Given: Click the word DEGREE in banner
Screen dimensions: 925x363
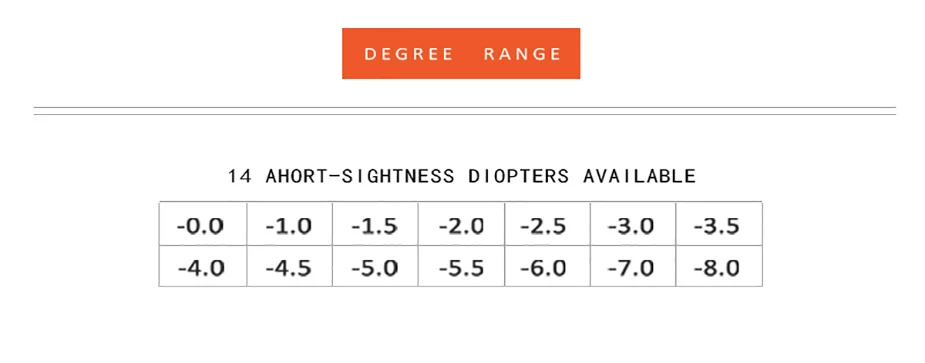Looking at the screenshot, I should tap(409, 54).
